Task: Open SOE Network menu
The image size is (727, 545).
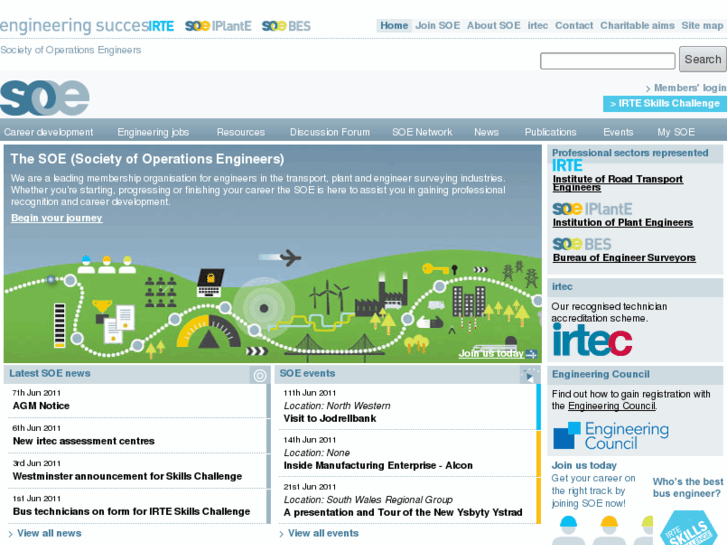Action: pos(422,132)
